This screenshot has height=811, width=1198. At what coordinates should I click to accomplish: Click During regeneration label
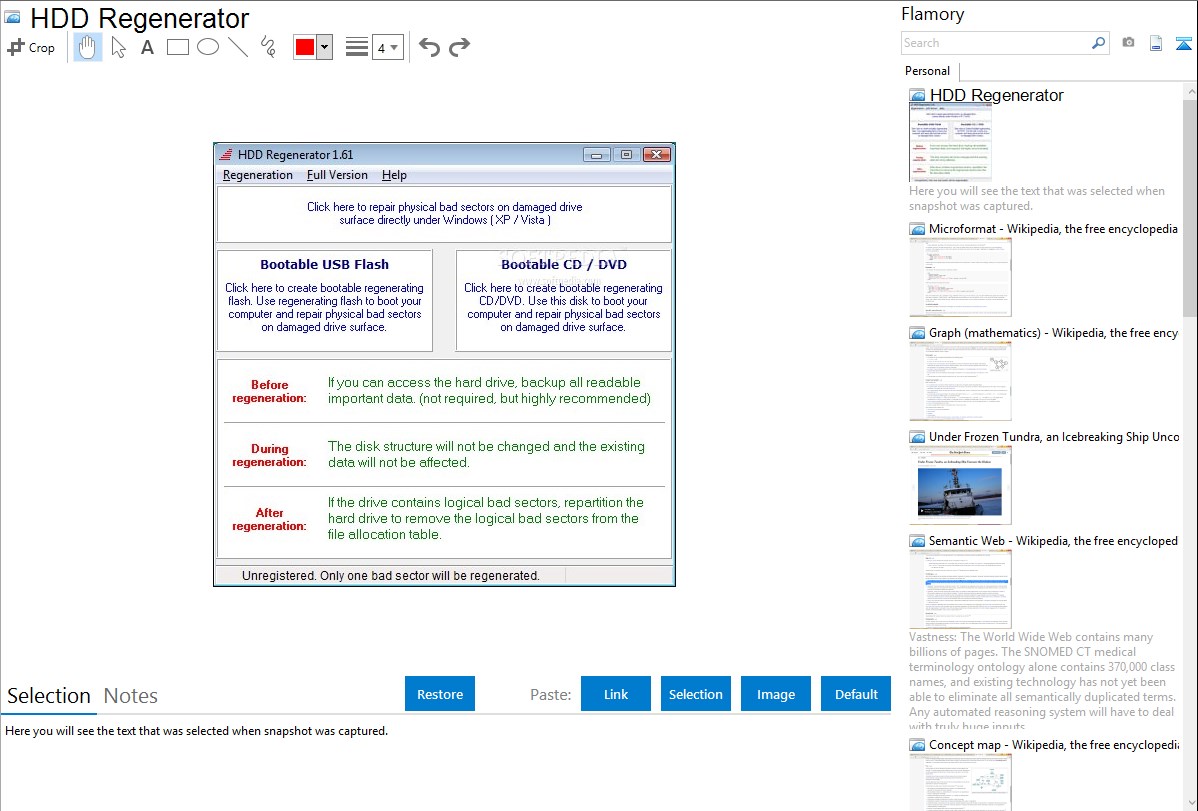point(269,456)
